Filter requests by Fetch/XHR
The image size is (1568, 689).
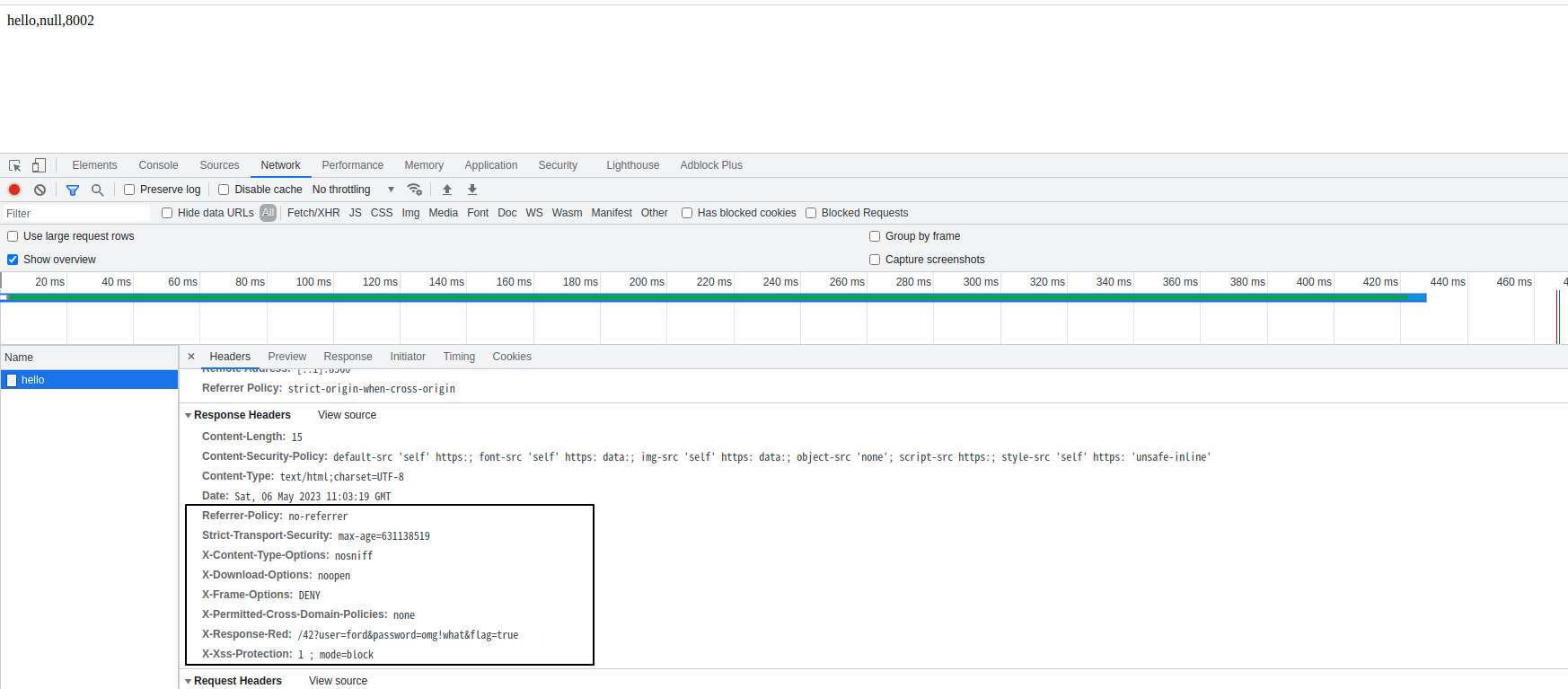313,213
